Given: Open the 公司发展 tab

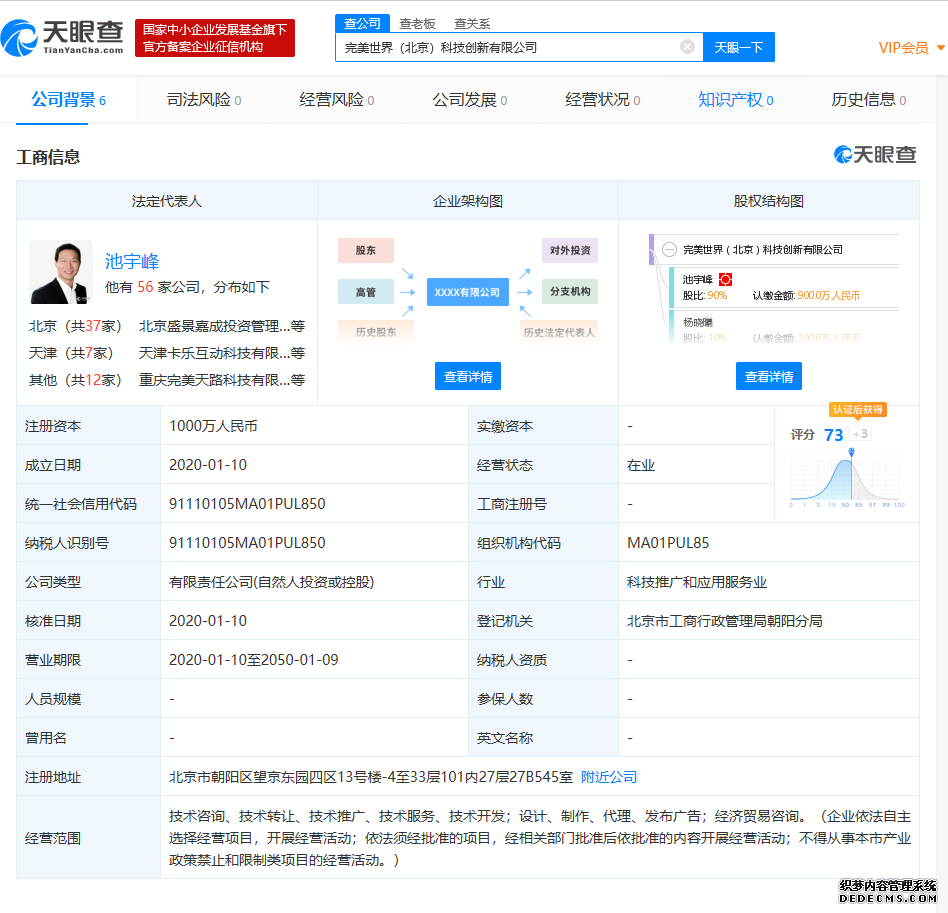Looking at the screenshot, I should tap(470, 100).
